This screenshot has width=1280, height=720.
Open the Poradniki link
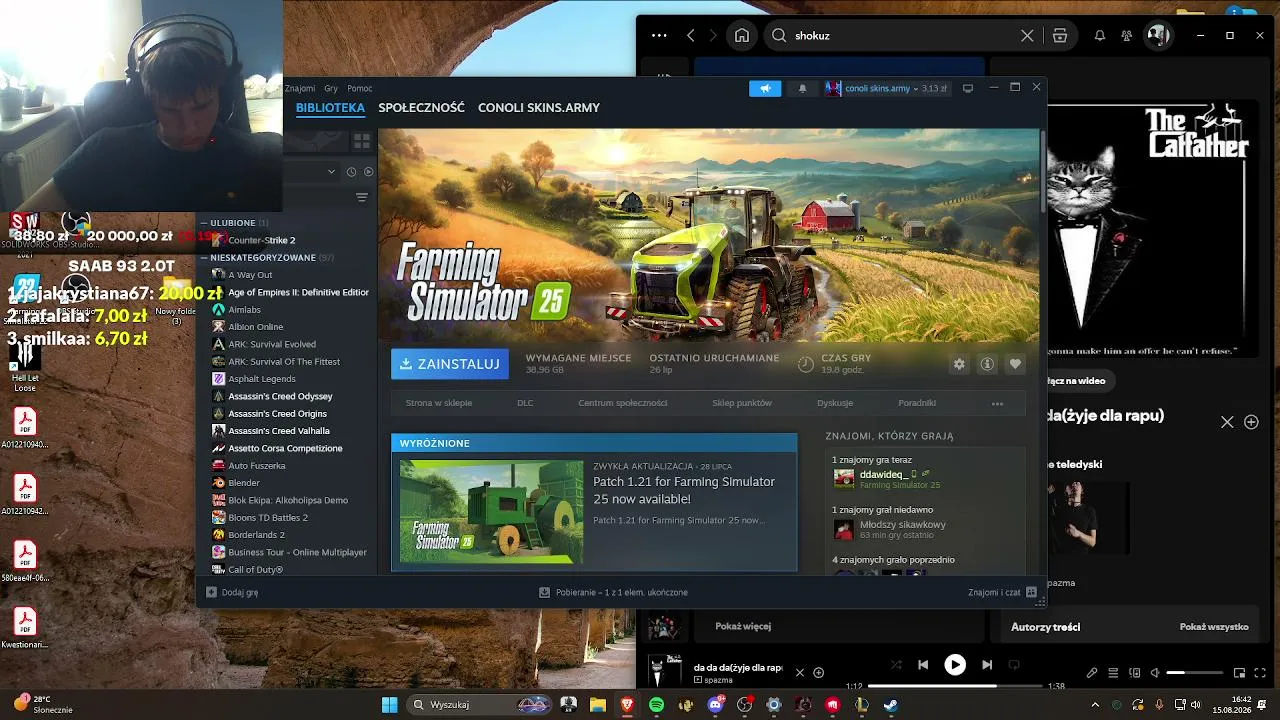917,403
